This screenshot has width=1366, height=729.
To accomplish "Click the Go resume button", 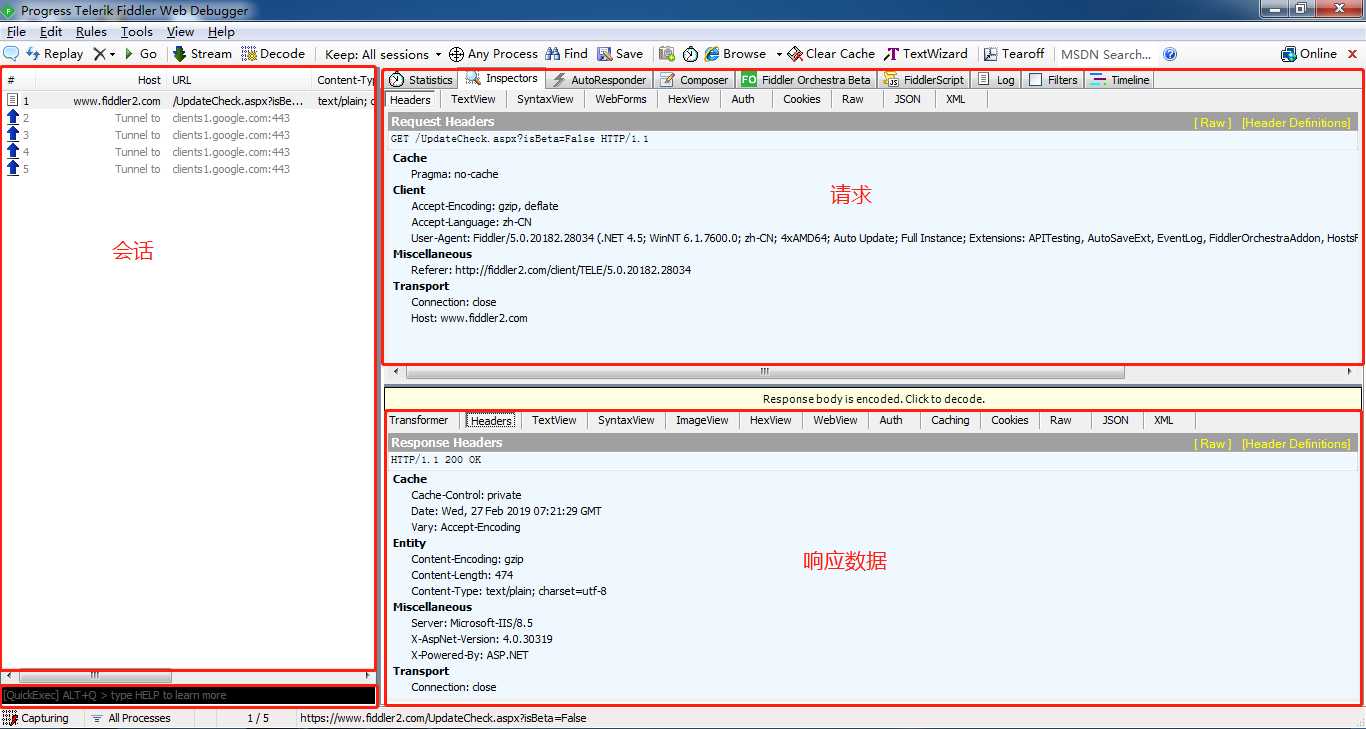I will pyautogui.click(x=141, y=54).
